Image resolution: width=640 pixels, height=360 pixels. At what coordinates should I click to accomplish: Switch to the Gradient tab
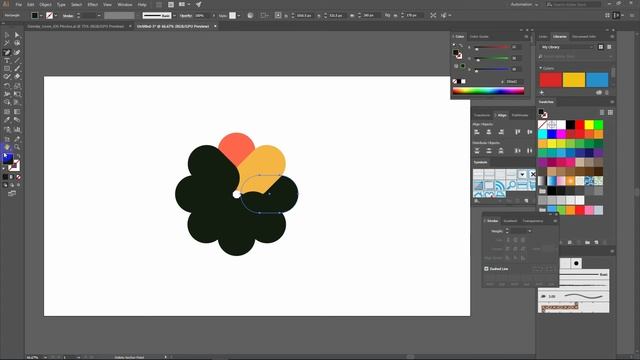[510, 221]
